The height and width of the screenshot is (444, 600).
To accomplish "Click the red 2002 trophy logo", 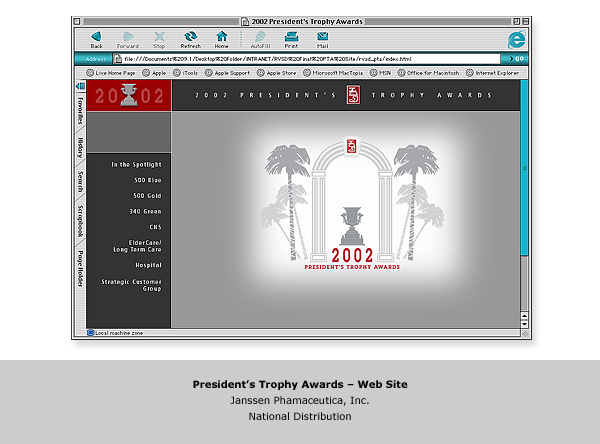I will pyautogui.click(x=129, y=96).
